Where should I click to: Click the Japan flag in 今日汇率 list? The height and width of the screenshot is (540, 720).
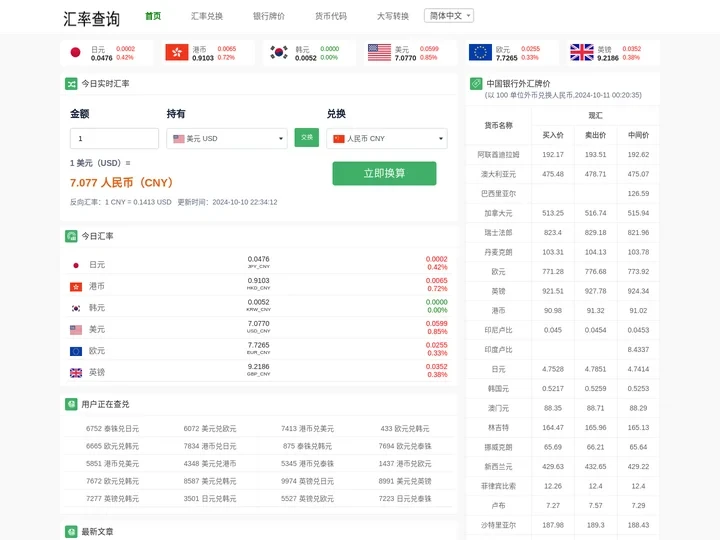tap(76, 265)
